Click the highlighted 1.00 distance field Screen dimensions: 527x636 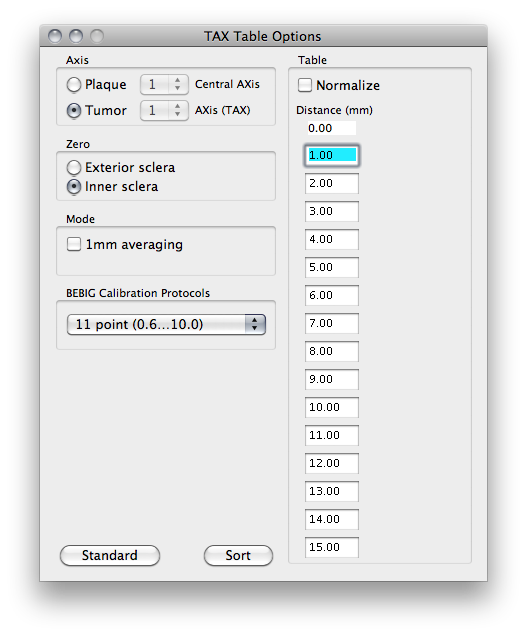[332, 155]
